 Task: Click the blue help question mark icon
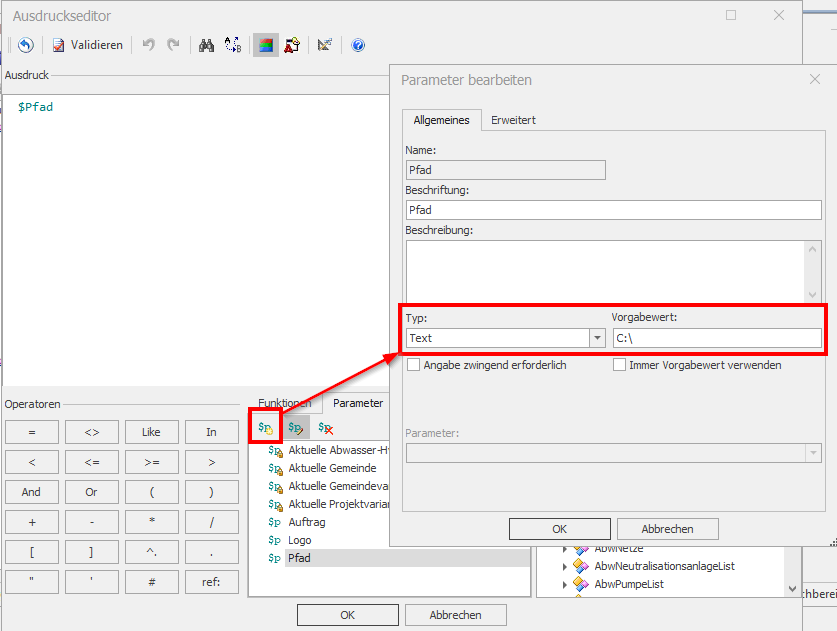point(358,45)
